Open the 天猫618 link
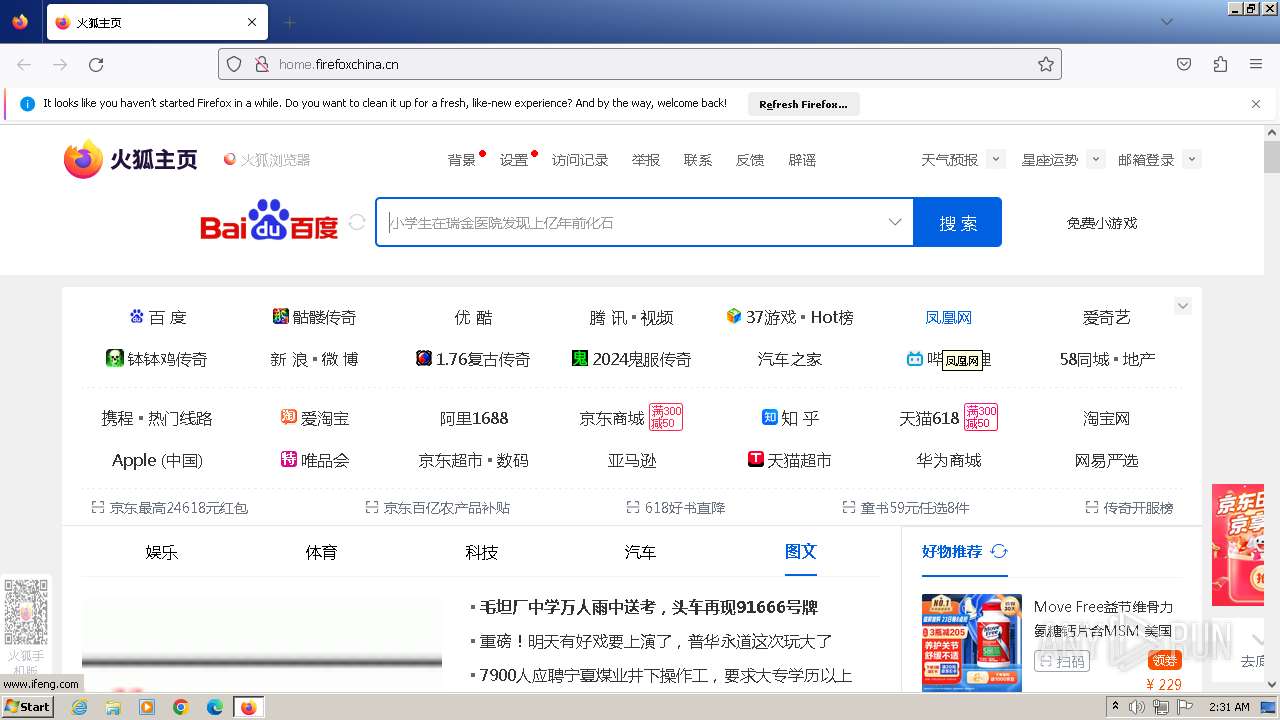This screenshot has height=720, width=1280. coord(929,418)
